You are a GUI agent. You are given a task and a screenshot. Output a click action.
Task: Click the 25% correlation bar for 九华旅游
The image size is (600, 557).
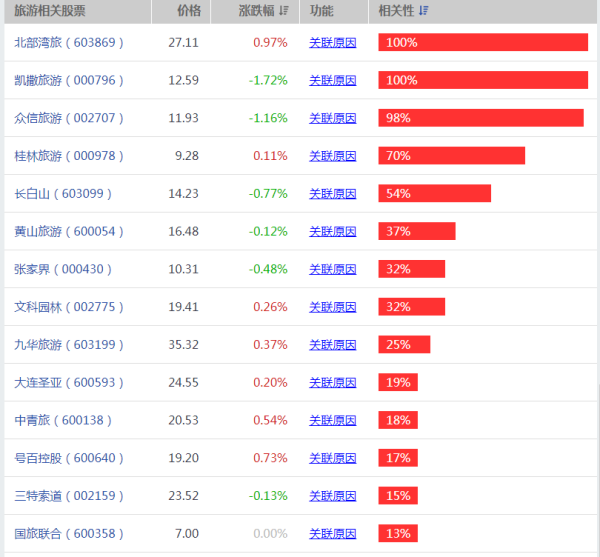(x=404, y=344)
